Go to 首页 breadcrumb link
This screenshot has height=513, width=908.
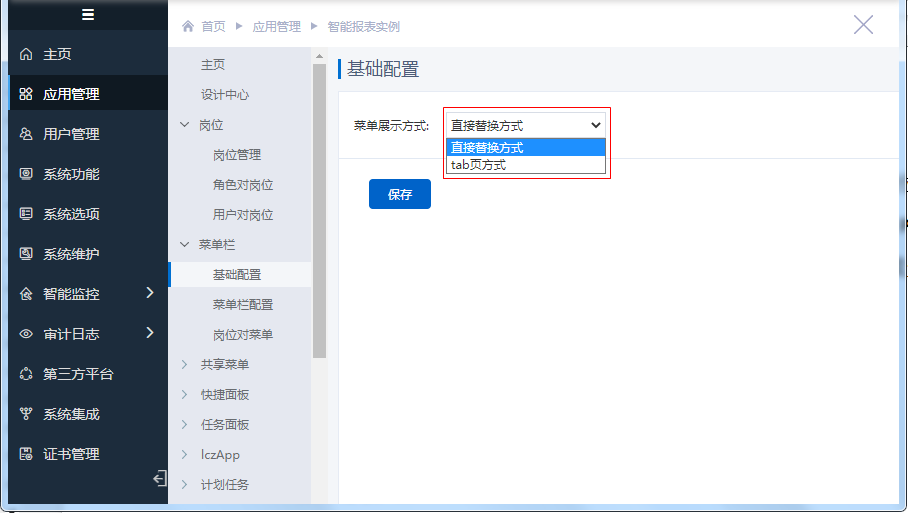click(213, 27)
